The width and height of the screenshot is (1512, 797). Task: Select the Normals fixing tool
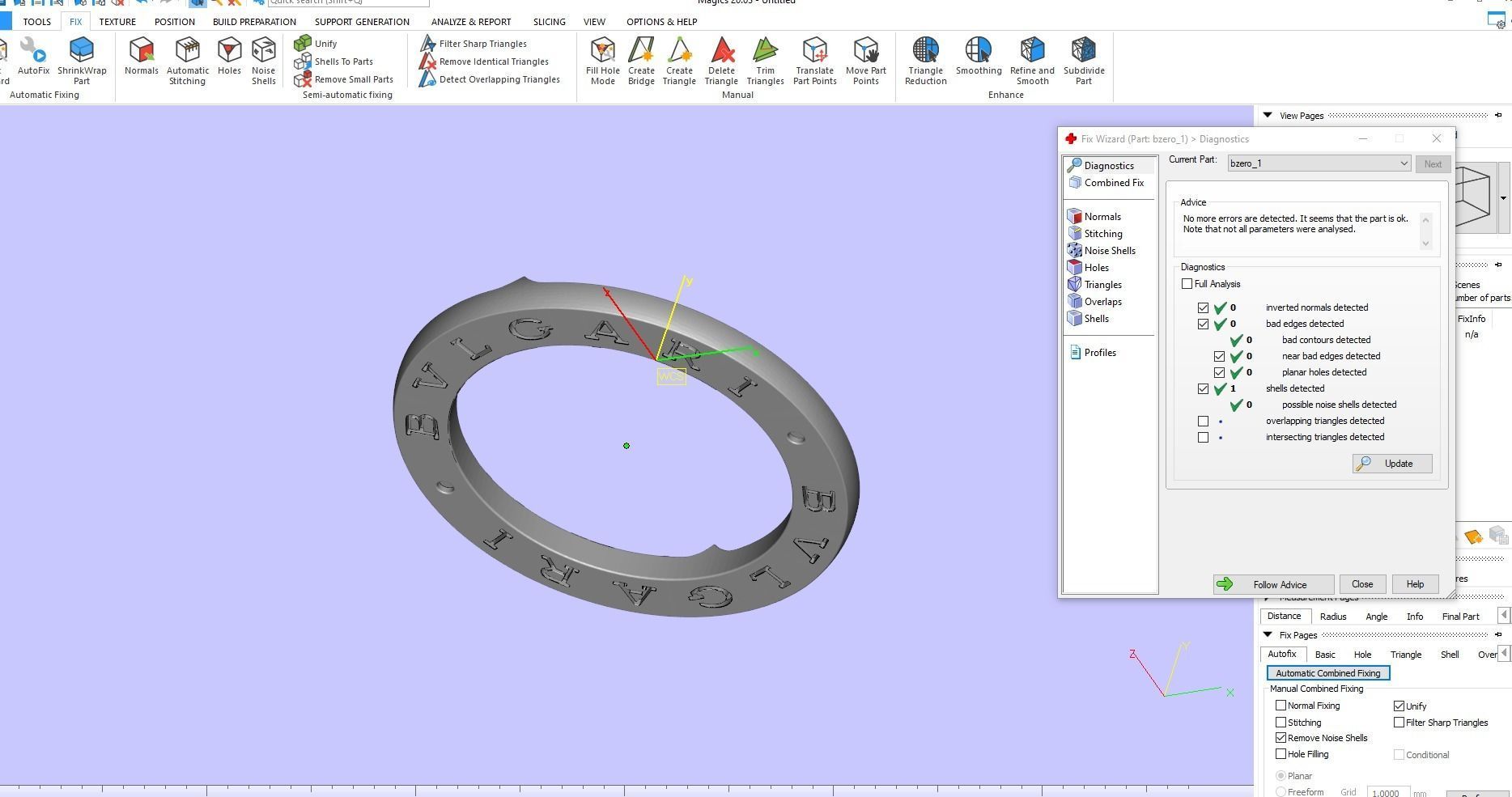point(142,57)
